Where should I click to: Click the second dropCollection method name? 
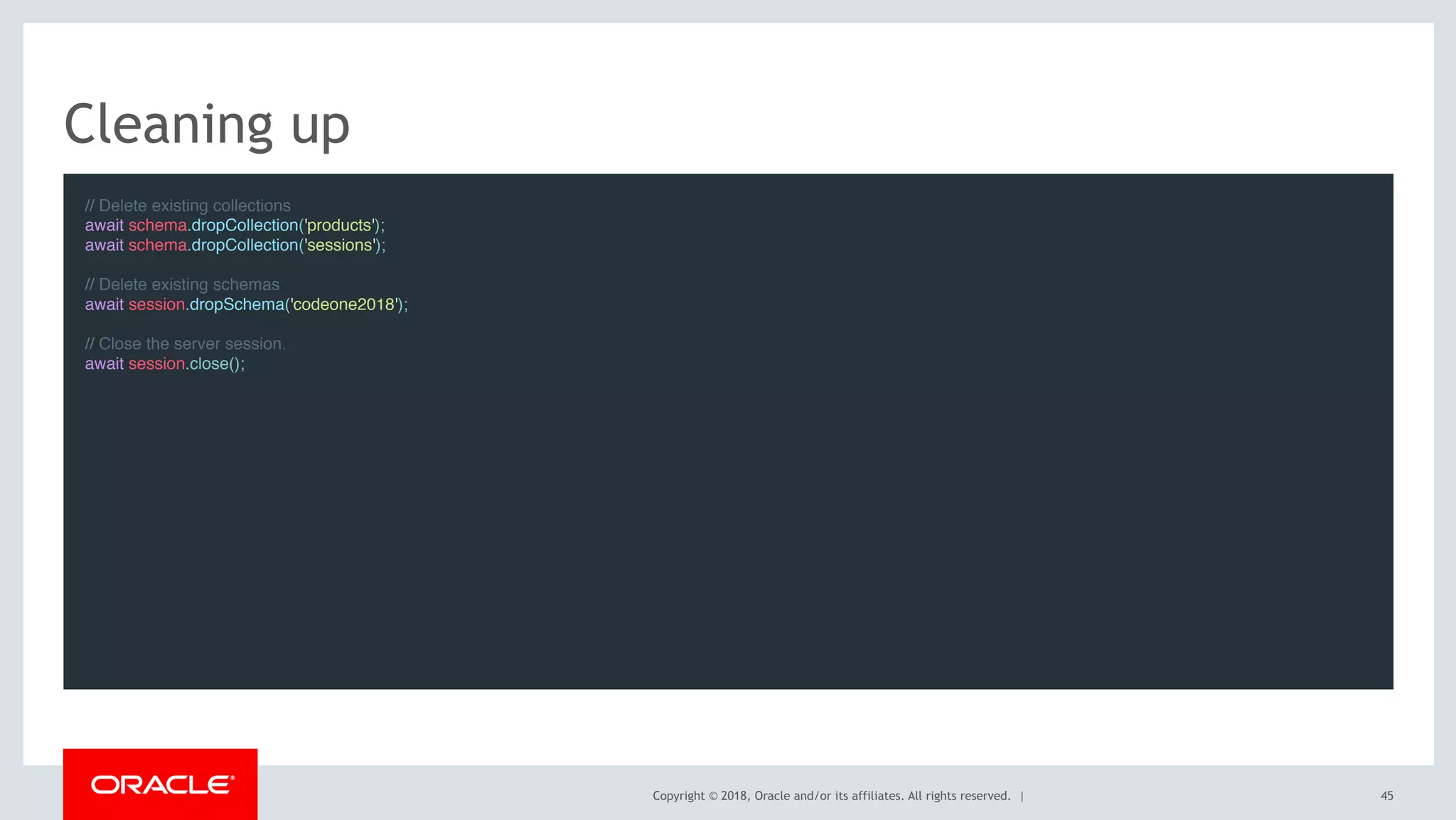coord(245,245)
